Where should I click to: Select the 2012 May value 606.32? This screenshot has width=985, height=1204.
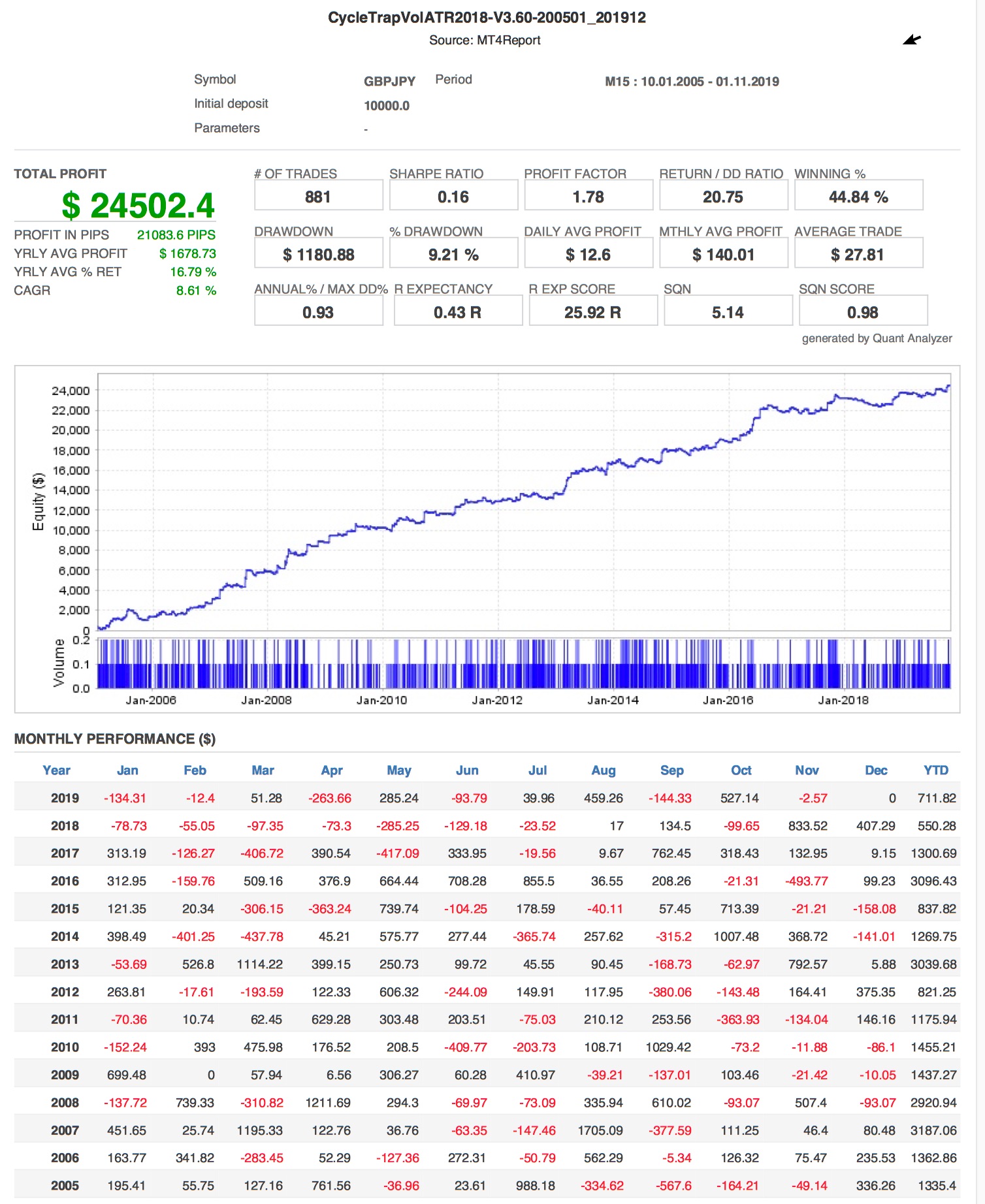399,992
